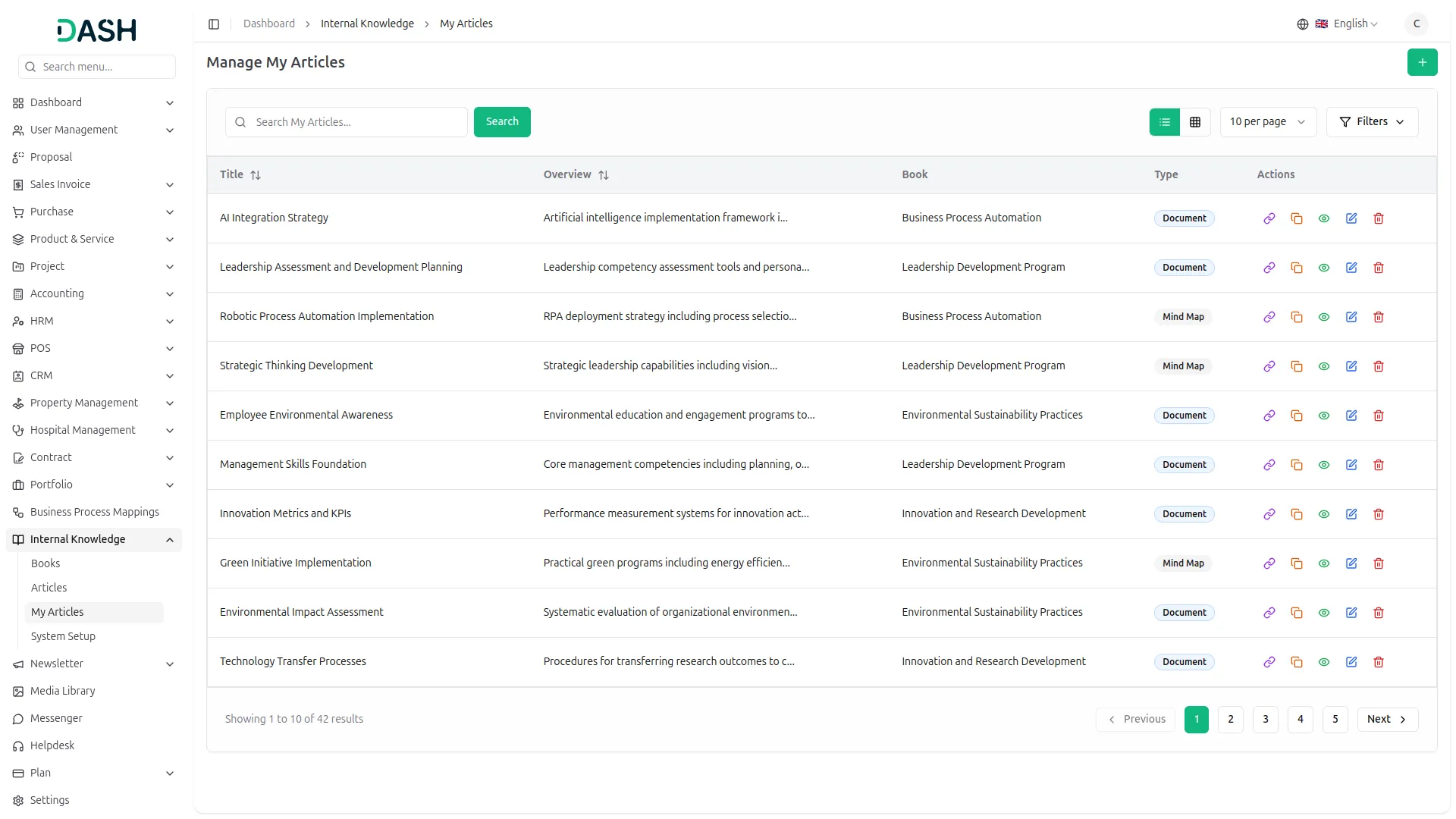1456x819 pixels.
Task: Jump to page 3 of results
Action: pyautogui.click(x=1265, y=720)
